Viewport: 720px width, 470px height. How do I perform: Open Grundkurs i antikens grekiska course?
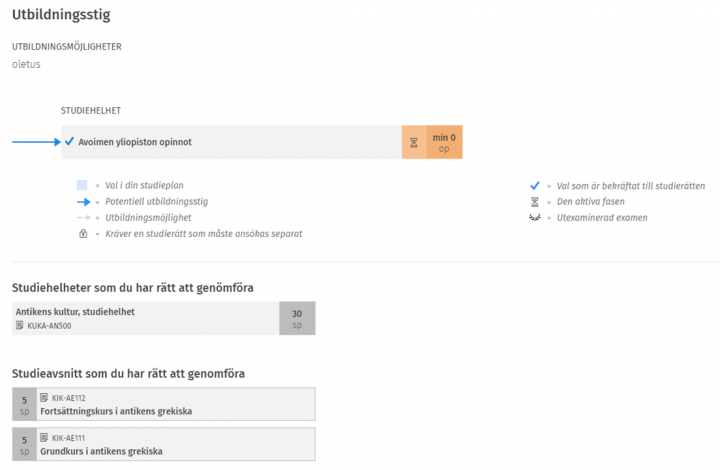[100, 451]
